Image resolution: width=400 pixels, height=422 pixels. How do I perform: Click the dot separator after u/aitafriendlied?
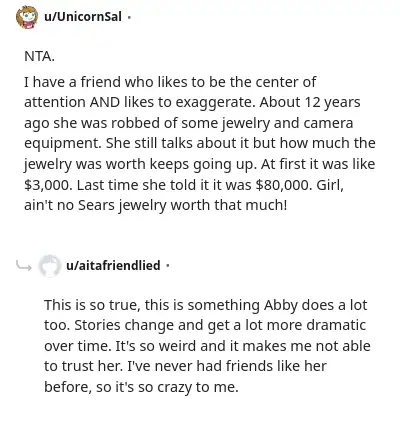pos(168,266)
